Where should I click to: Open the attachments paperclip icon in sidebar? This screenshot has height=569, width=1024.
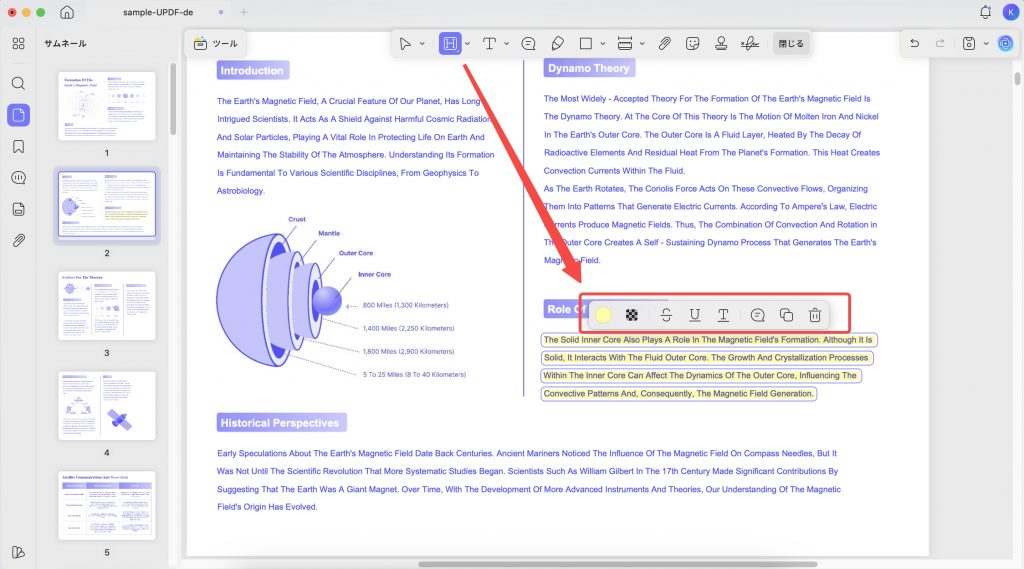click(18, 240)
